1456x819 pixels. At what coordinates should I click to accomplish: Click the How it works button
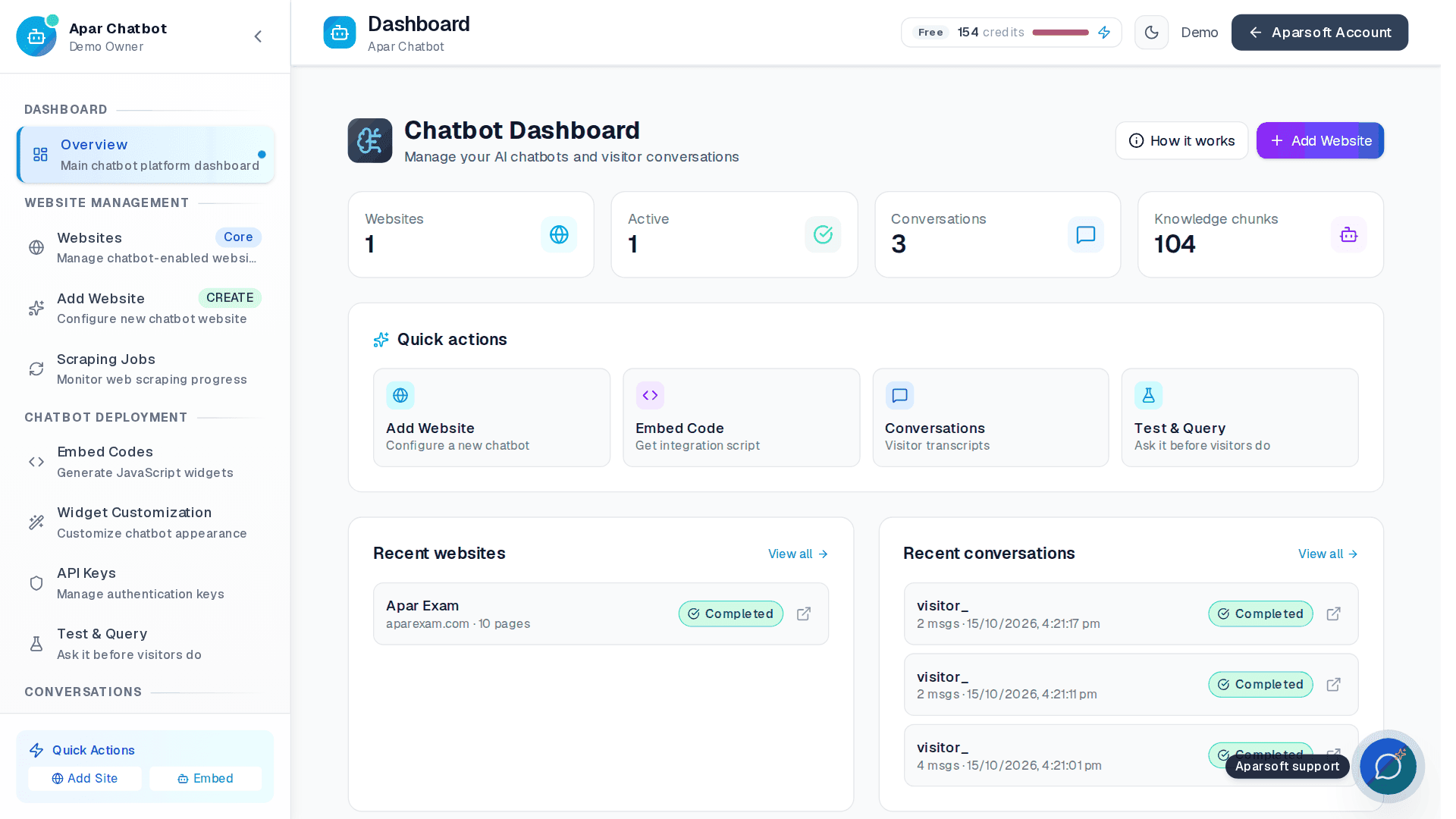1181,140
